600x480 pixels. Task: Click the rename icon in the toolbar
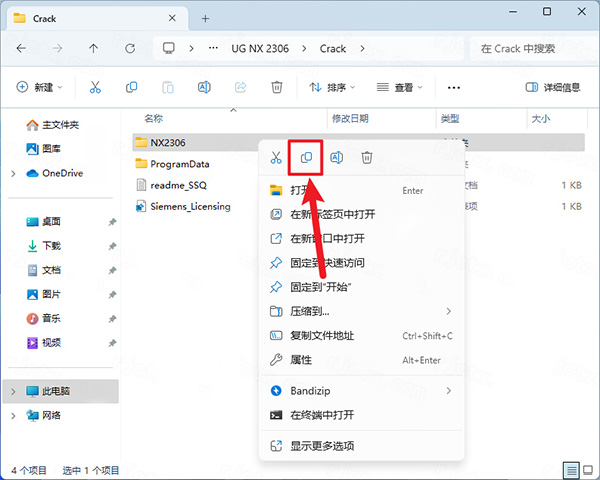click(204, 87)
